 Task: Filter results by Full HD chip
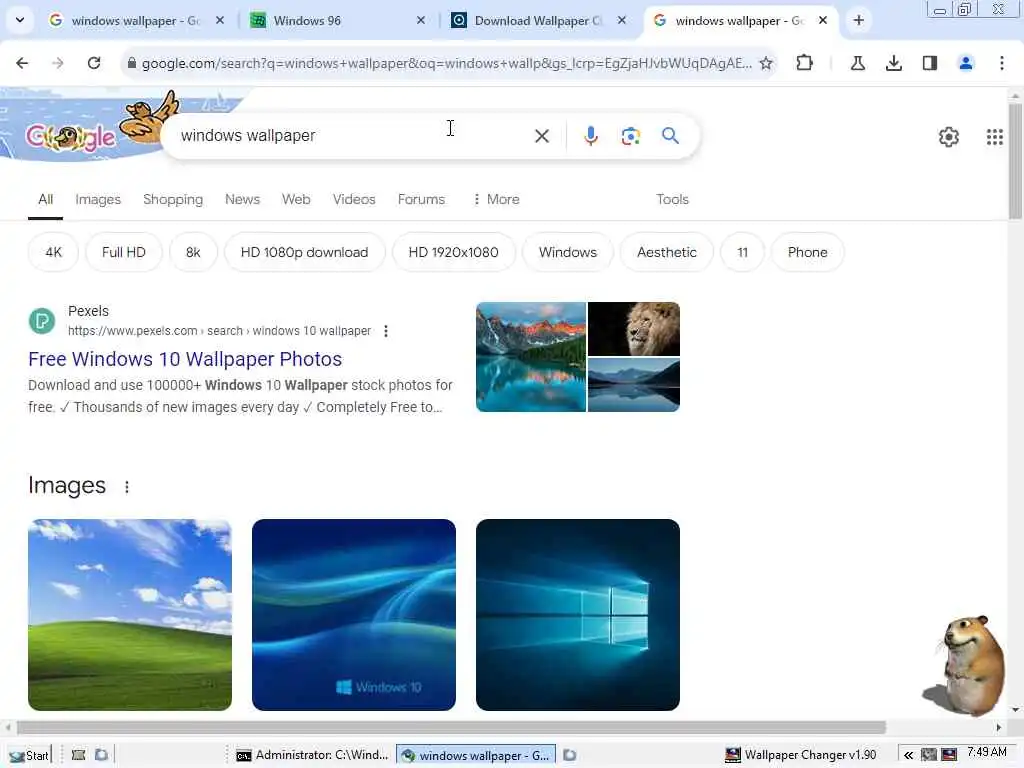pos(123,252)
